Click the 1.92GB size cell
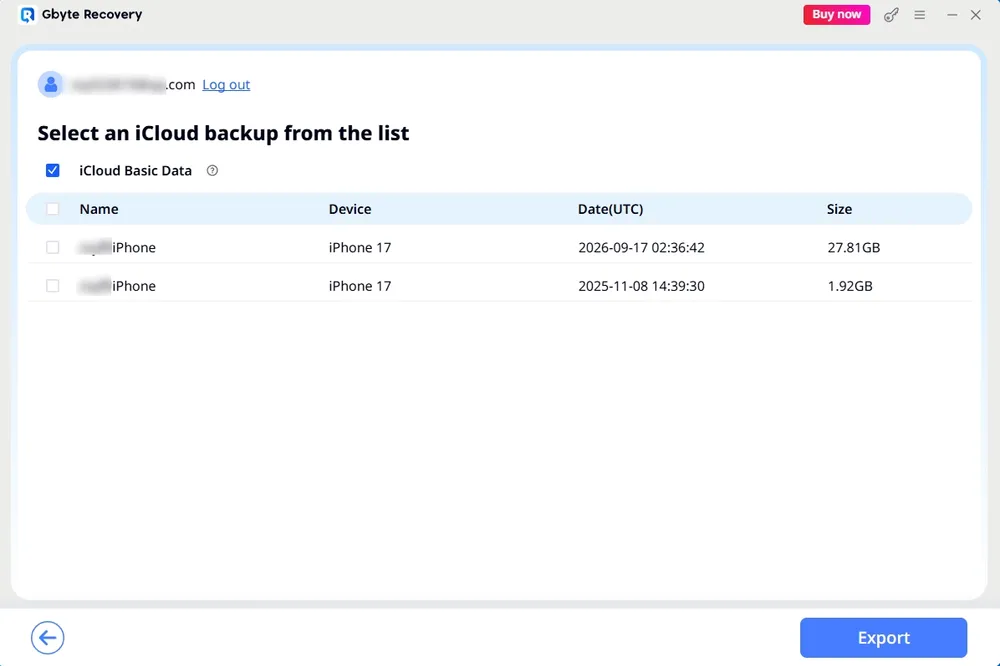Viewport: 1000px width, 666px height. pyautogui.click(x=849, y=286)
